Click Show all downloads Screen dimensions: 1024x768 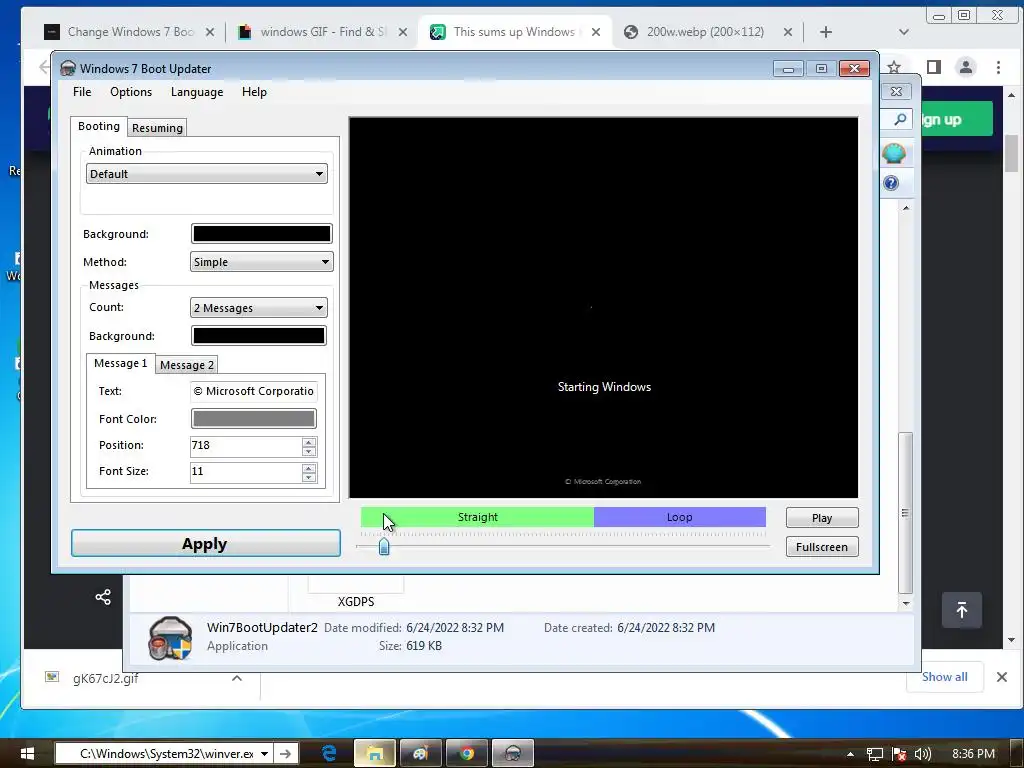click(x=944, y=677)
